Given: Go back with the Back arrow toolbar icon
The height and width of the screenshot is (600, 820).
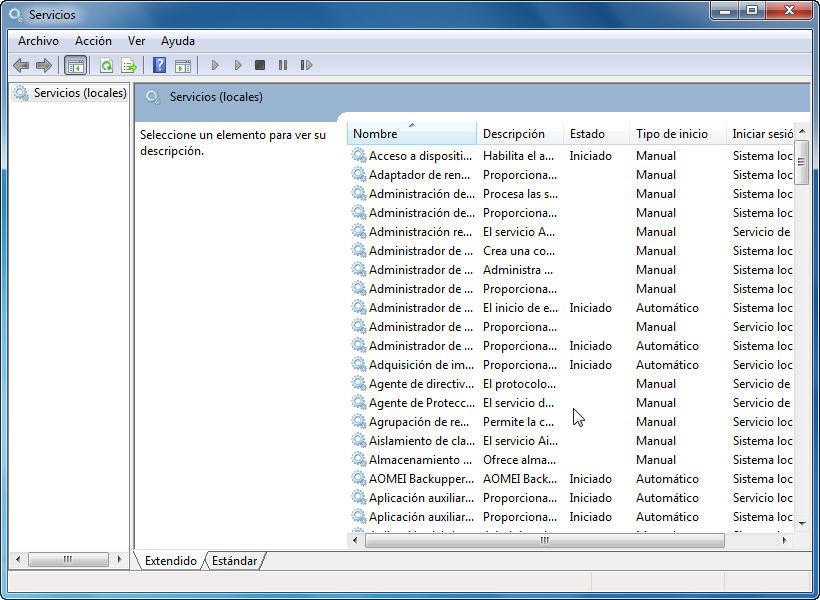Looking at the screenshot, I should [21, 65].
